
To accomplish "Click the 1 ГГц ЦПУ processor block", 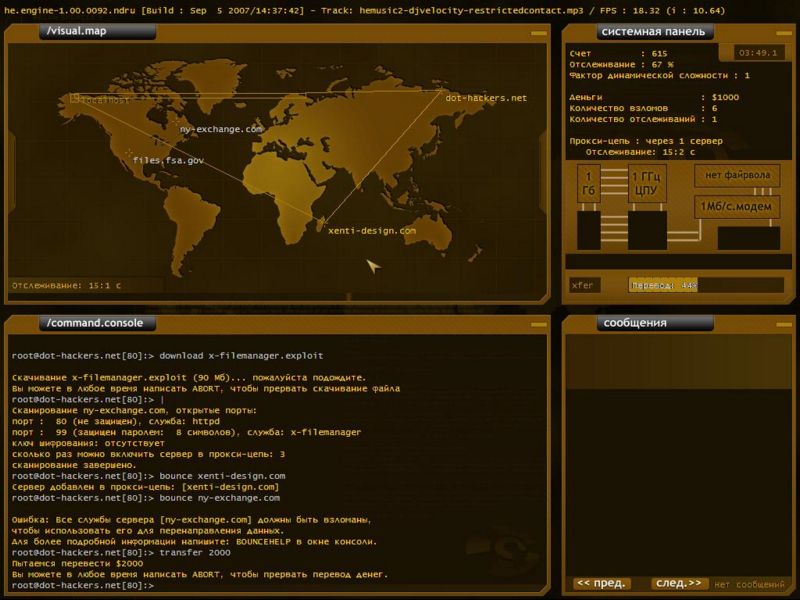I will [647, 183].
